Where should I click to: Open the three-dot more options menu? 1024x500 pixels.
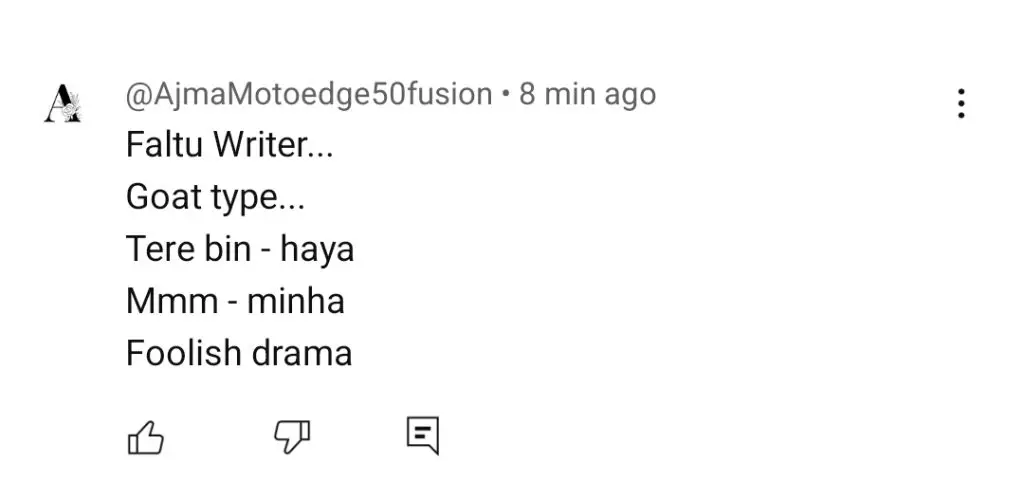961,104
